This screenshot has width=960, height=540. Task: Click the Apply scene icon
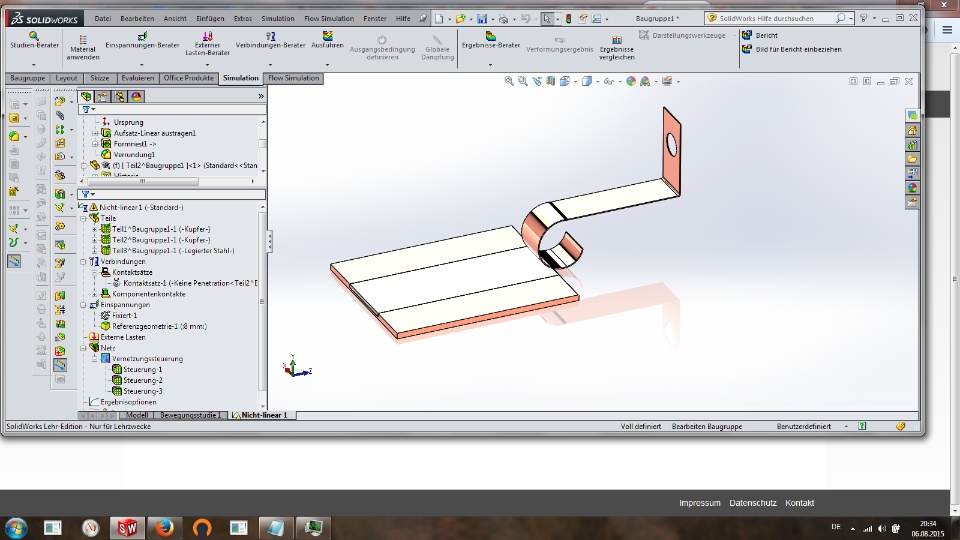coord(645,81)
